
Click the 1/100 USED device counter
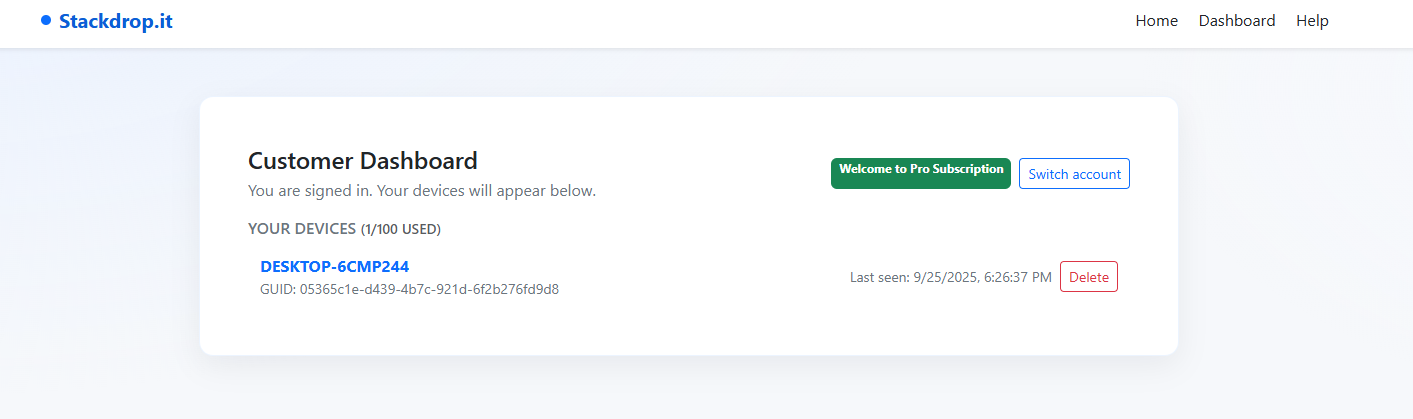click(401, 230)
